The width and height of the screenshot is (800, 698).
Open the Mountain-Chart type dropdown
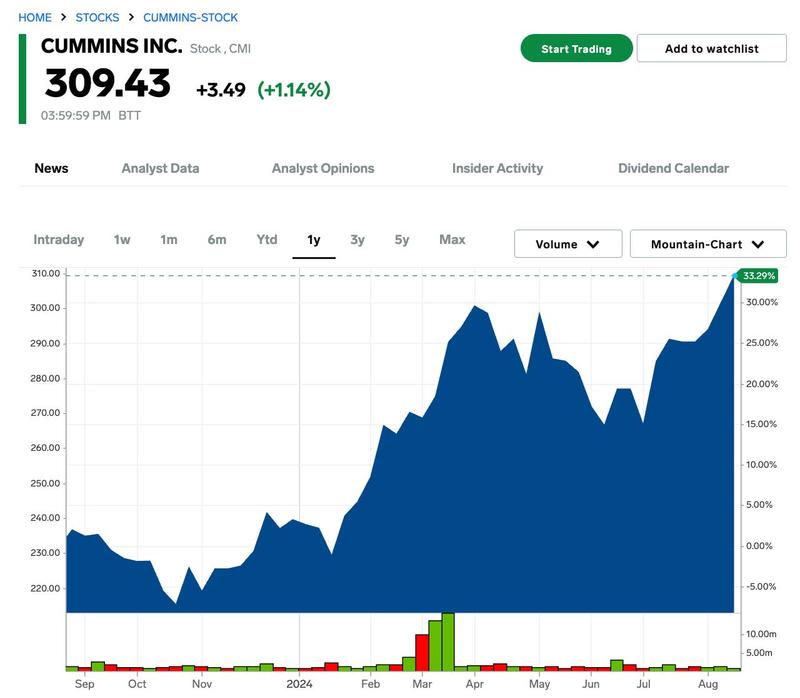point(708,244)
